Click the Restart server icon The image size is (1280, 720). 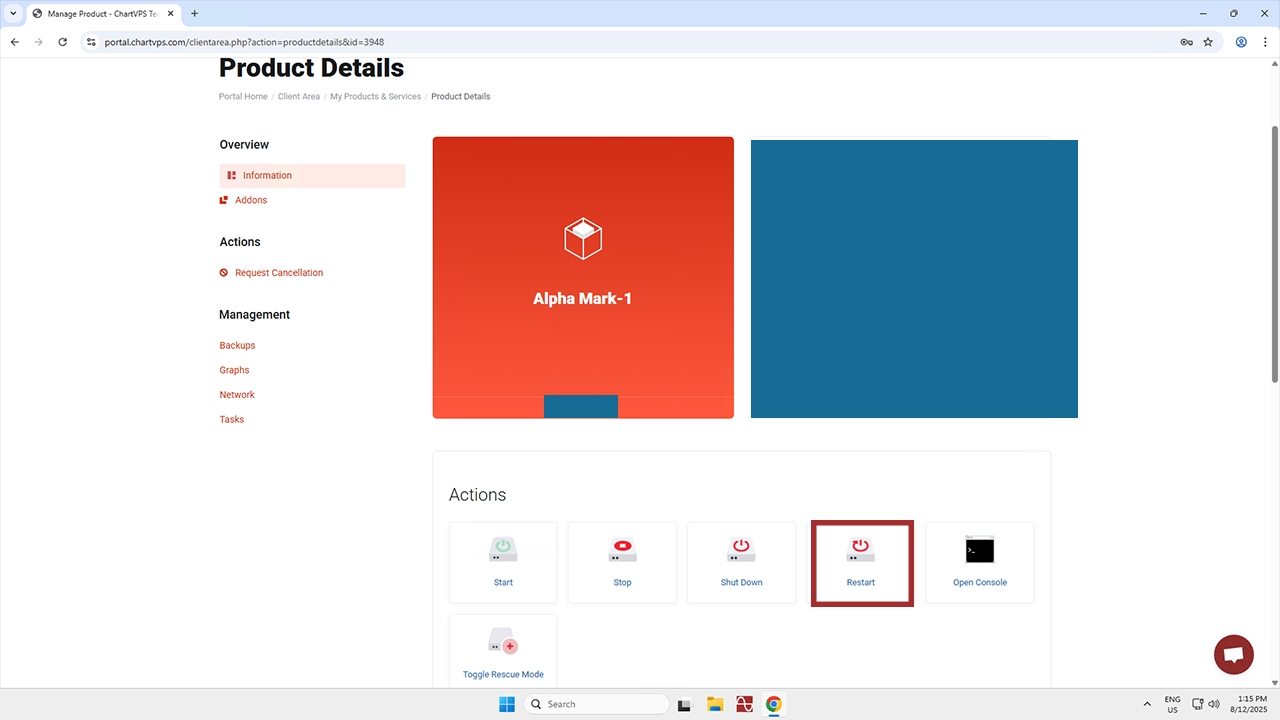coord(860,550)
